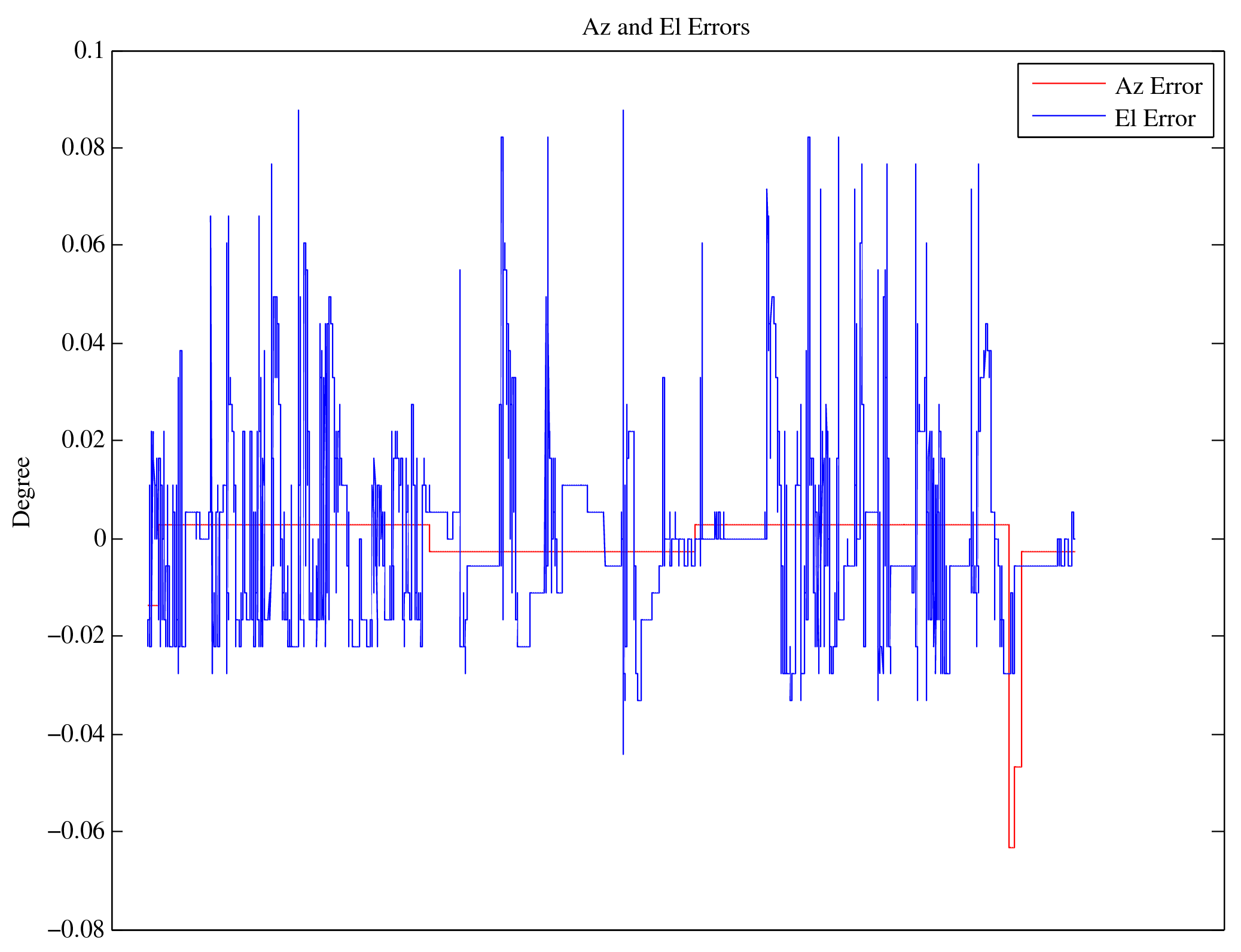
Task: Click the 0.06 y-axis tick label
Action: click(83, 245)
